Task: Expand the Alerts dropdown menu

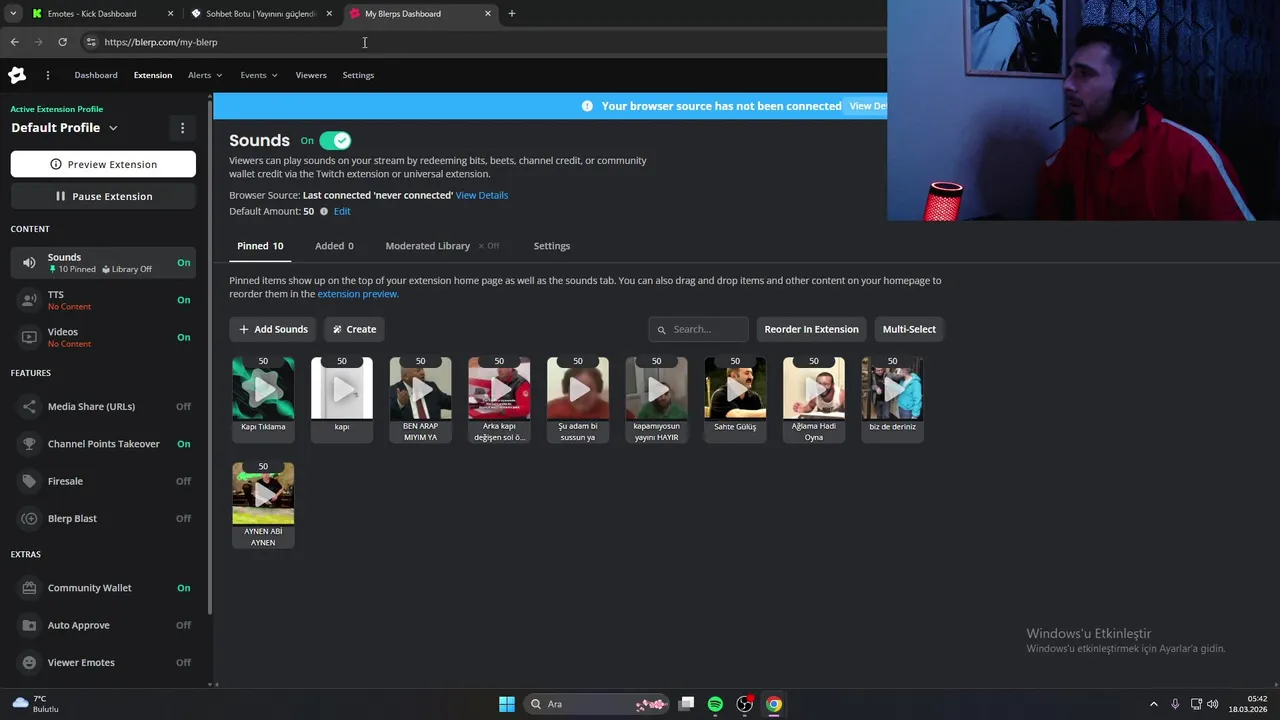Action: pos(205,75)
